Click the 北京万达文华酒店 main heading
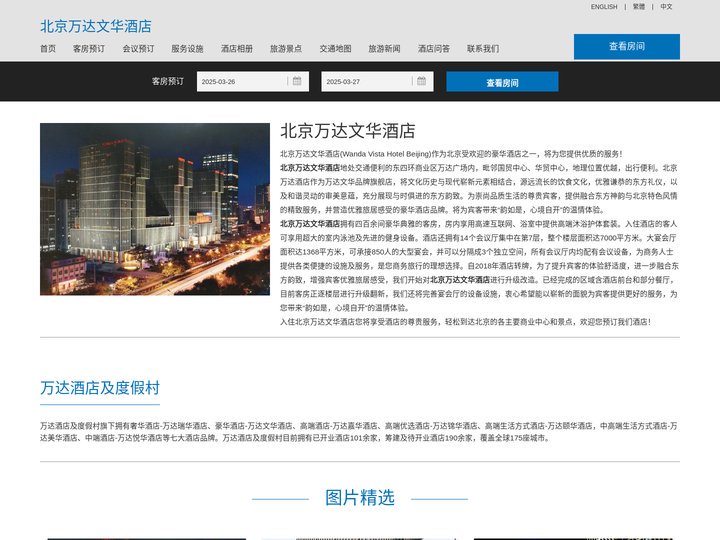This screenshot has width=720, height=540. click(348, 131)
